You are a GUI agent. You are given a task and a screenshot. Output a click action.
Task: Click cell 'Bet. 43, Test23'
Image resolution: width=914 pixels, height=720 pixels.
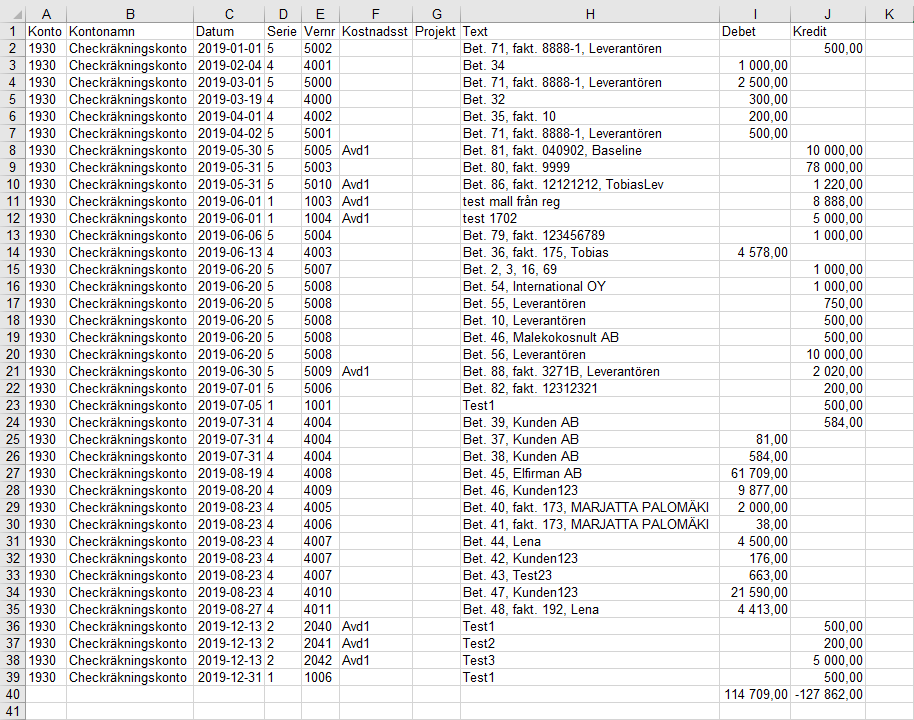[x=590, y=575]
